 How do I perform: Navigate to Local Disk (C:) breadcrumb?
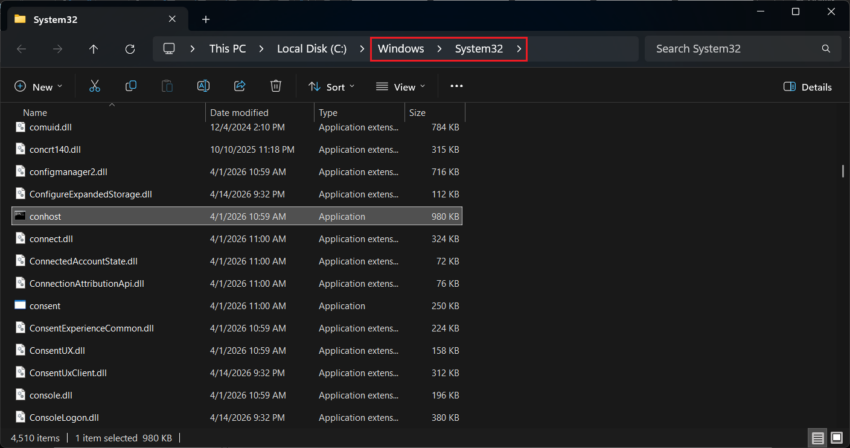[x=312, y=49]
